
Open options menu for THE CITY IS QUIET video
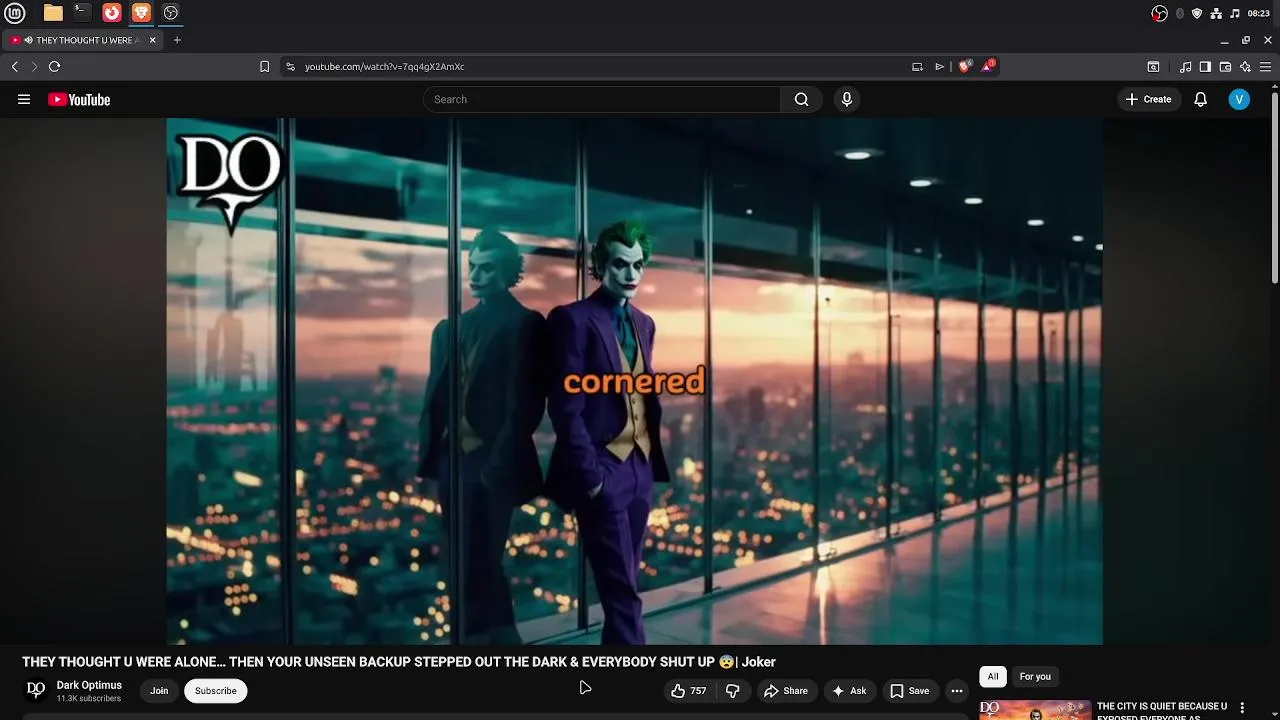click(1242, 708)
